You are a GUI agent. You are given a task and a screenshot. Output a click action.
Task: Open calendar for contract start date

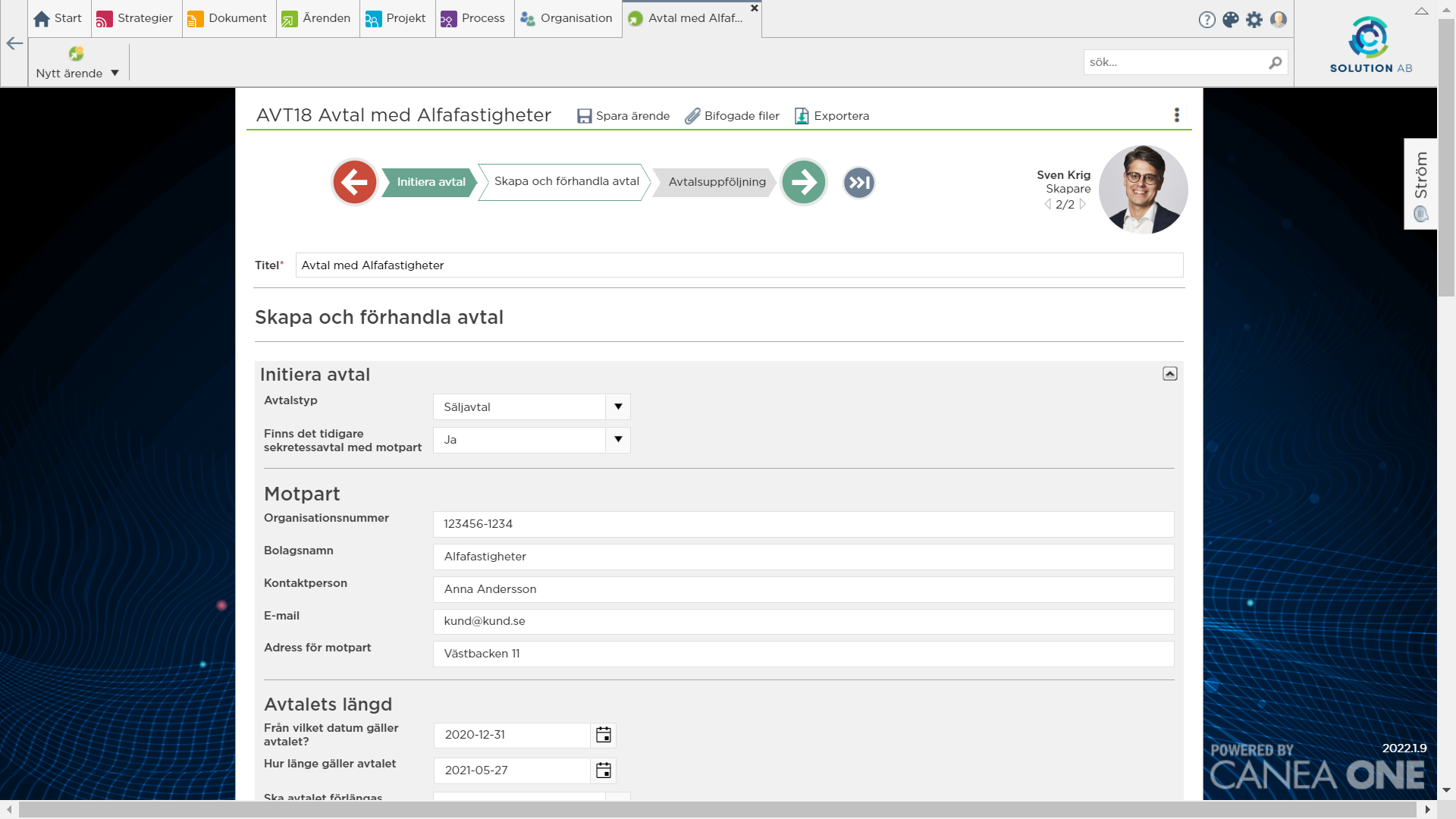coord(604,735)
